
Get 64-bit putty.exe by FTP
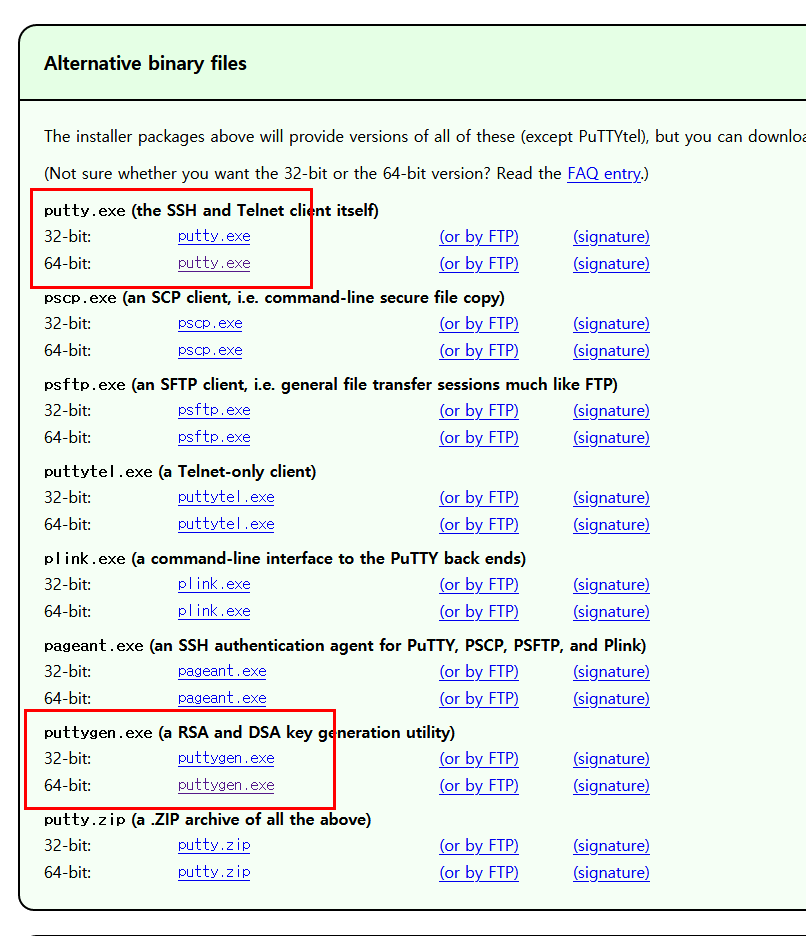click(479, 264)
